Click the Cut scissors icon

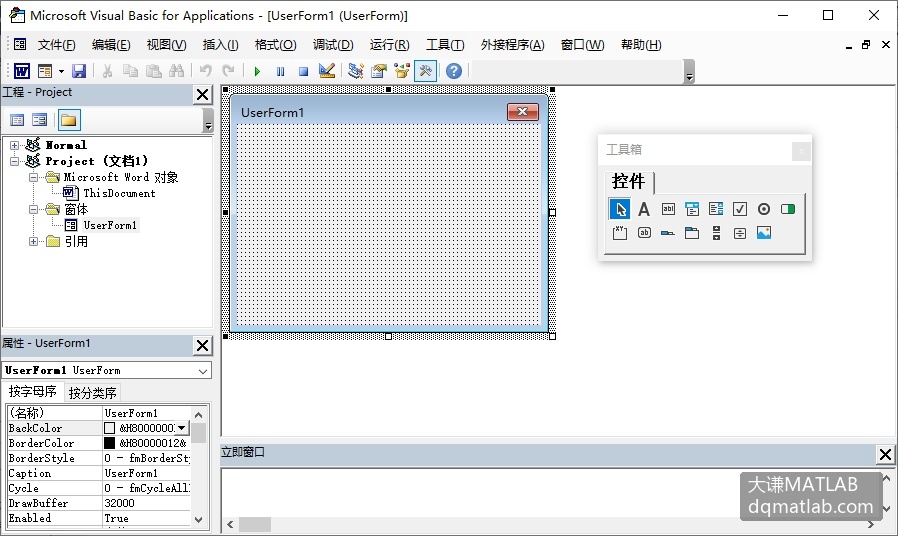click(x=107, y=71)
